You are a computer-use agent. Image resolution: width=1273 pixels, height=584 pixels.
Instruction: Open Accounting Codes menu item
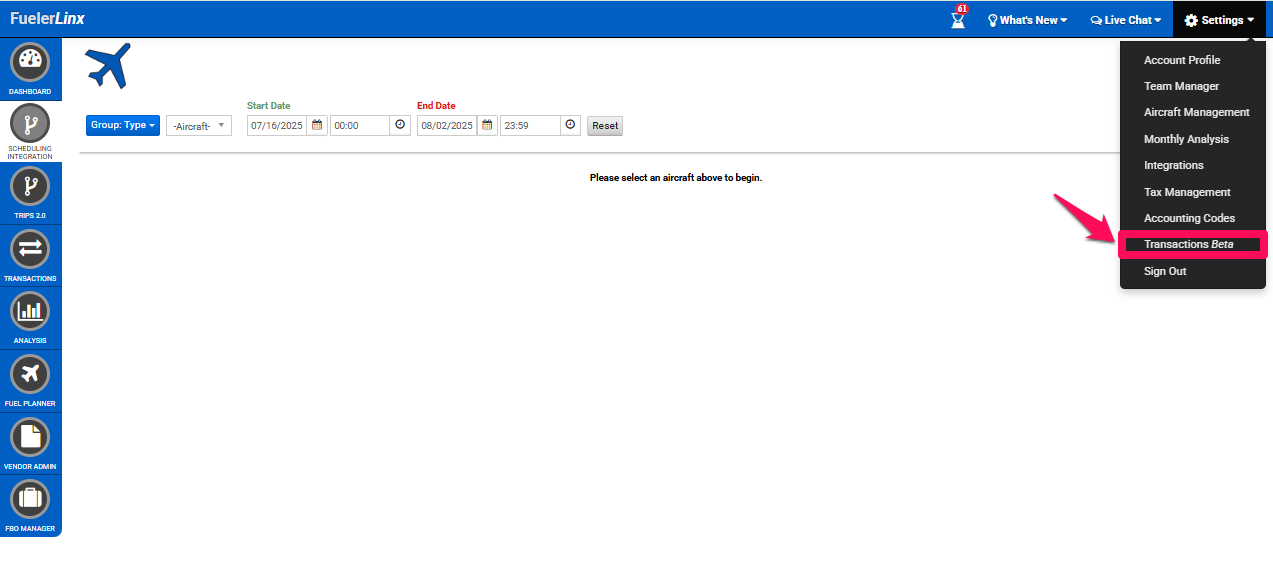(x=1189, y=218)
